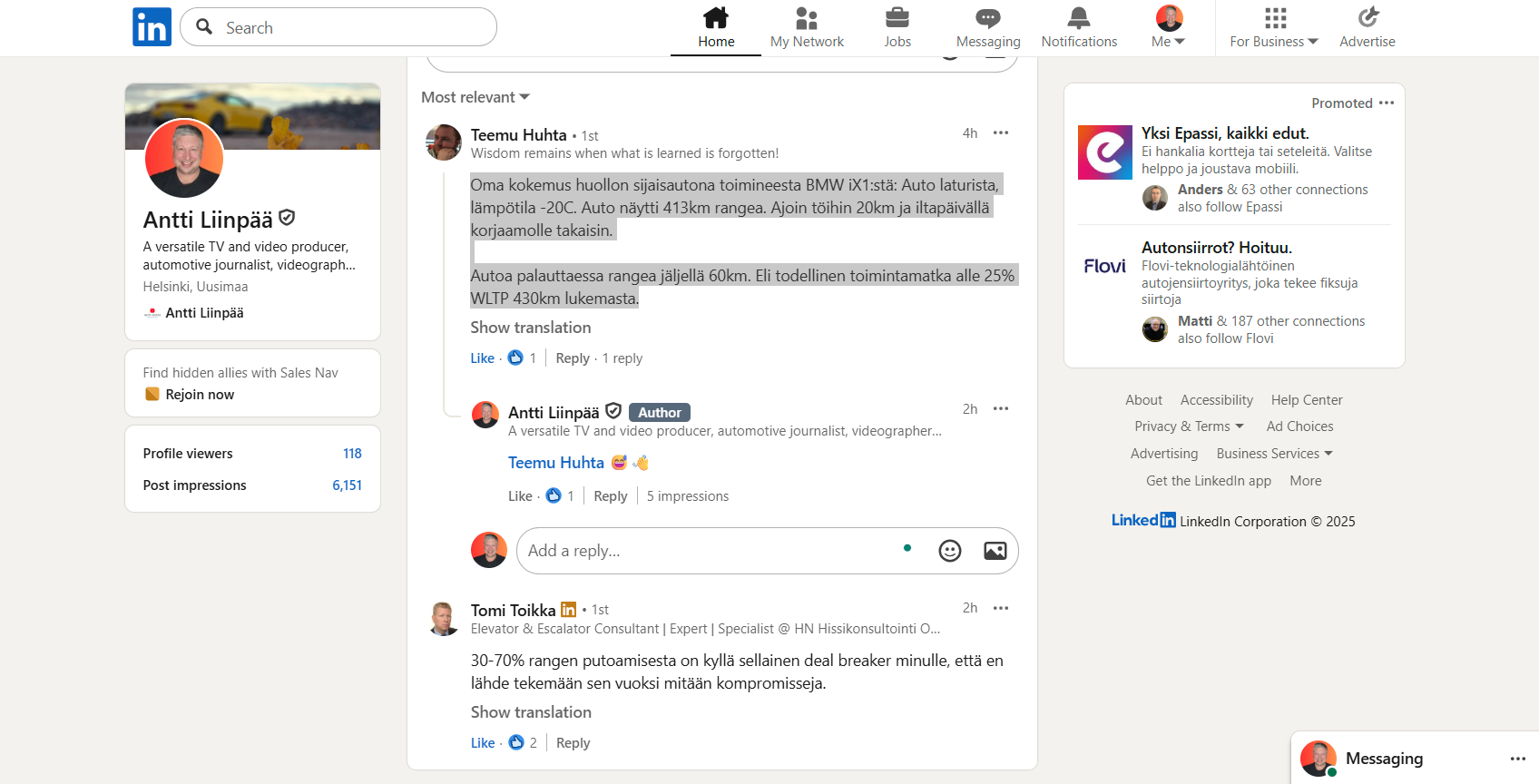Toggle Like on Antti Liinpää's reply
The height and width of the screenshot is (784, 1539).
tap(520, 495)
